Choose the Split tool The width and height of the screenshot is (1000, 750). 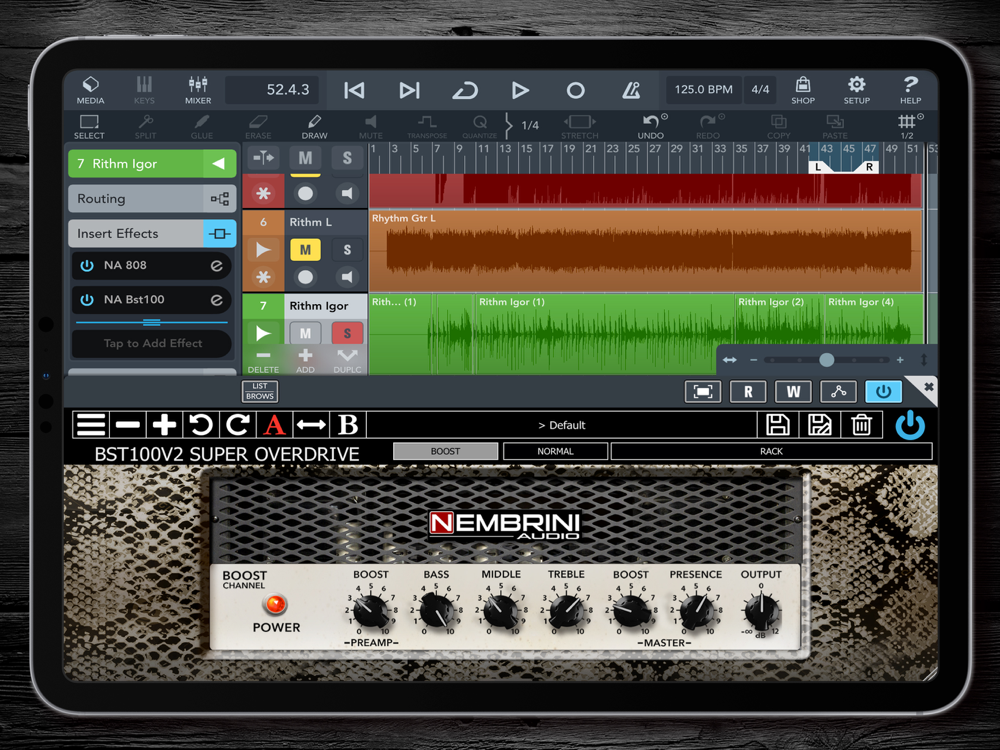pyautogui.click(x=145, y=126)
